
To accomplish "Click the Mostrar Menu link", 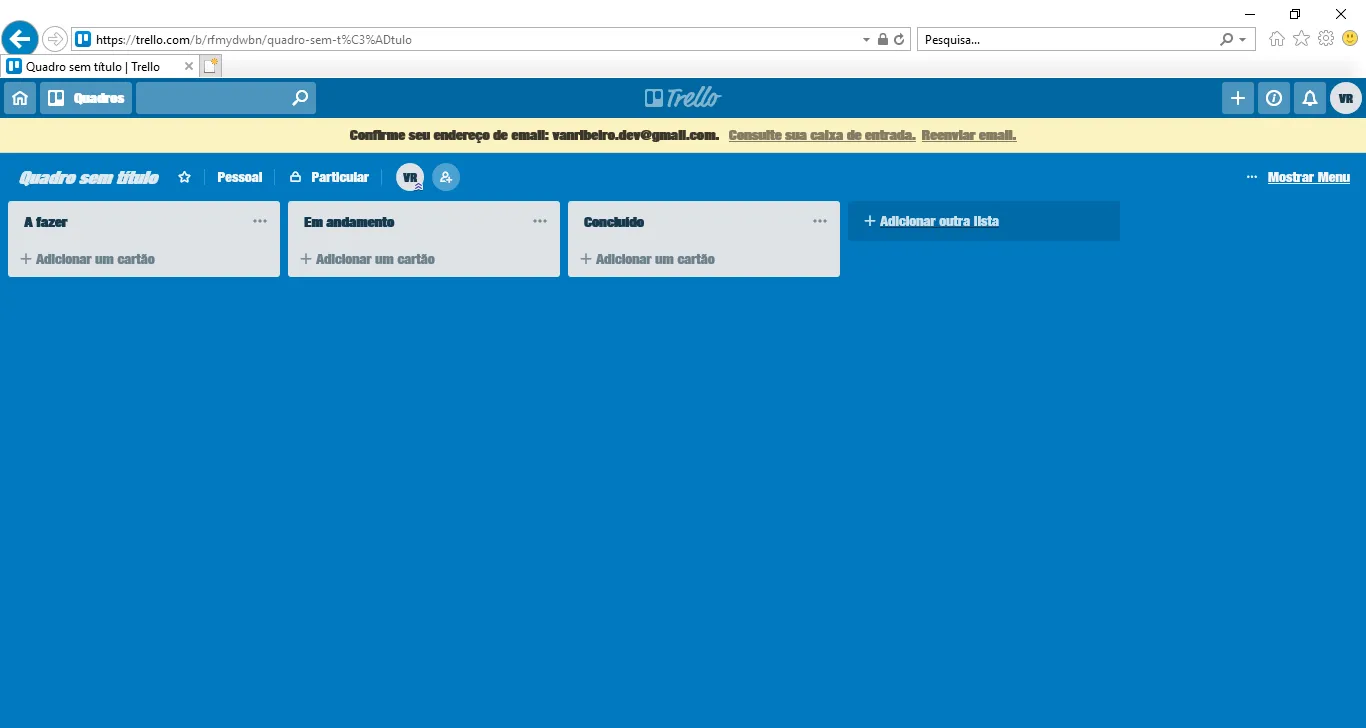I will coord(1308,177).
